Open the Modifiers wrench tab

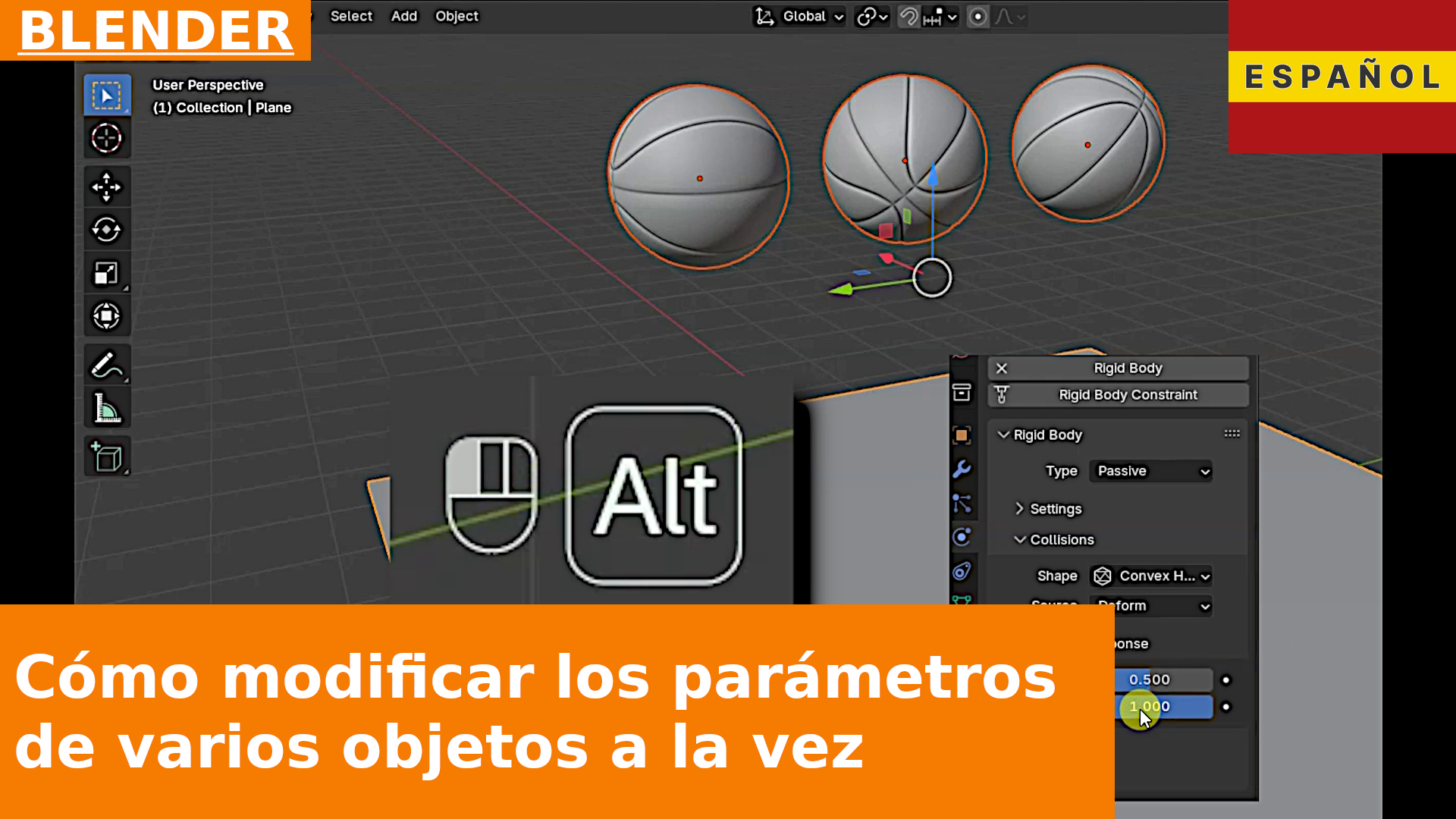962,469
